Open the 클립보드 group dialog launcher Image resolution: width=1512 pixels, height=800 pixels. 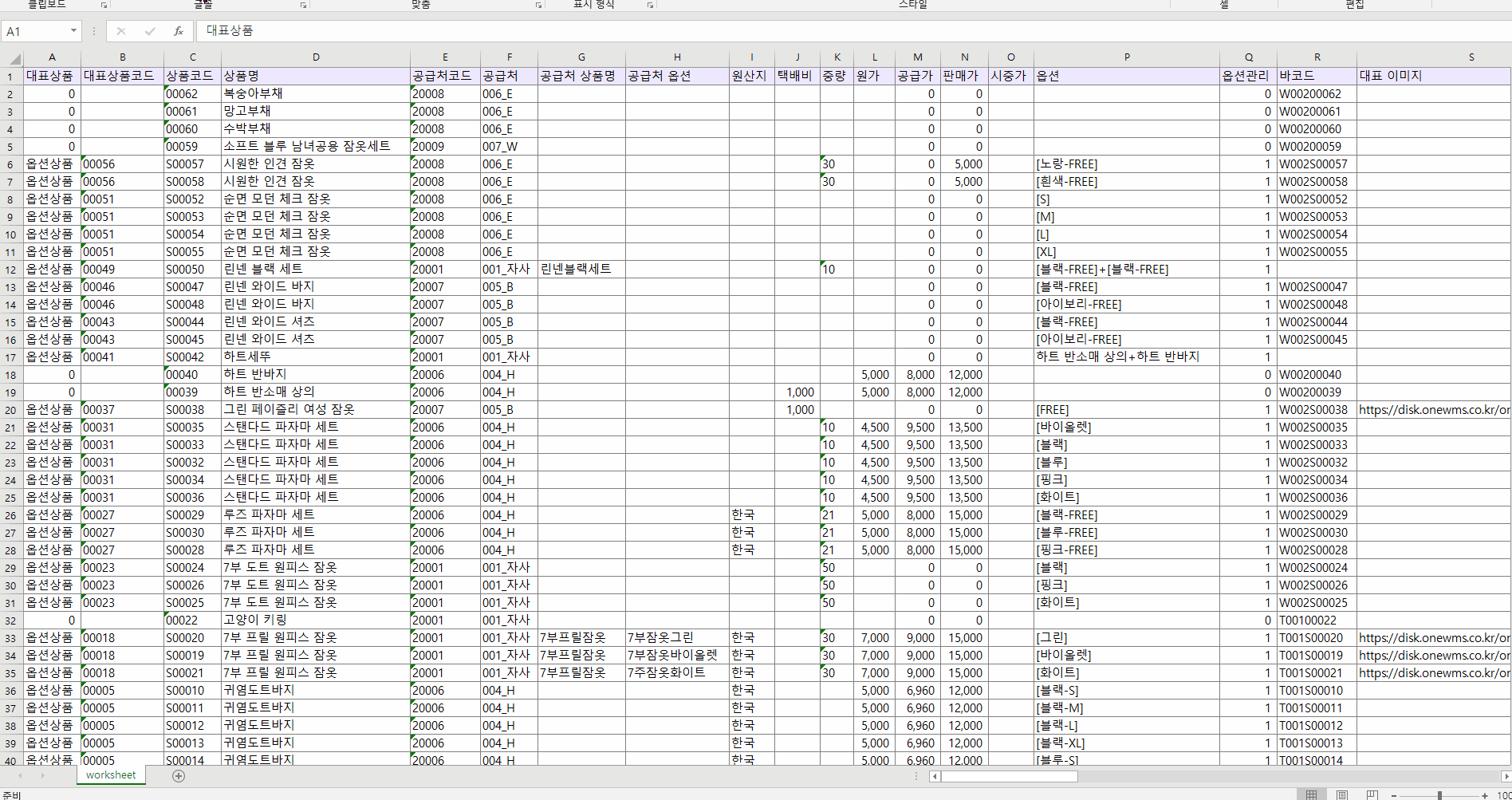(104, 5)
